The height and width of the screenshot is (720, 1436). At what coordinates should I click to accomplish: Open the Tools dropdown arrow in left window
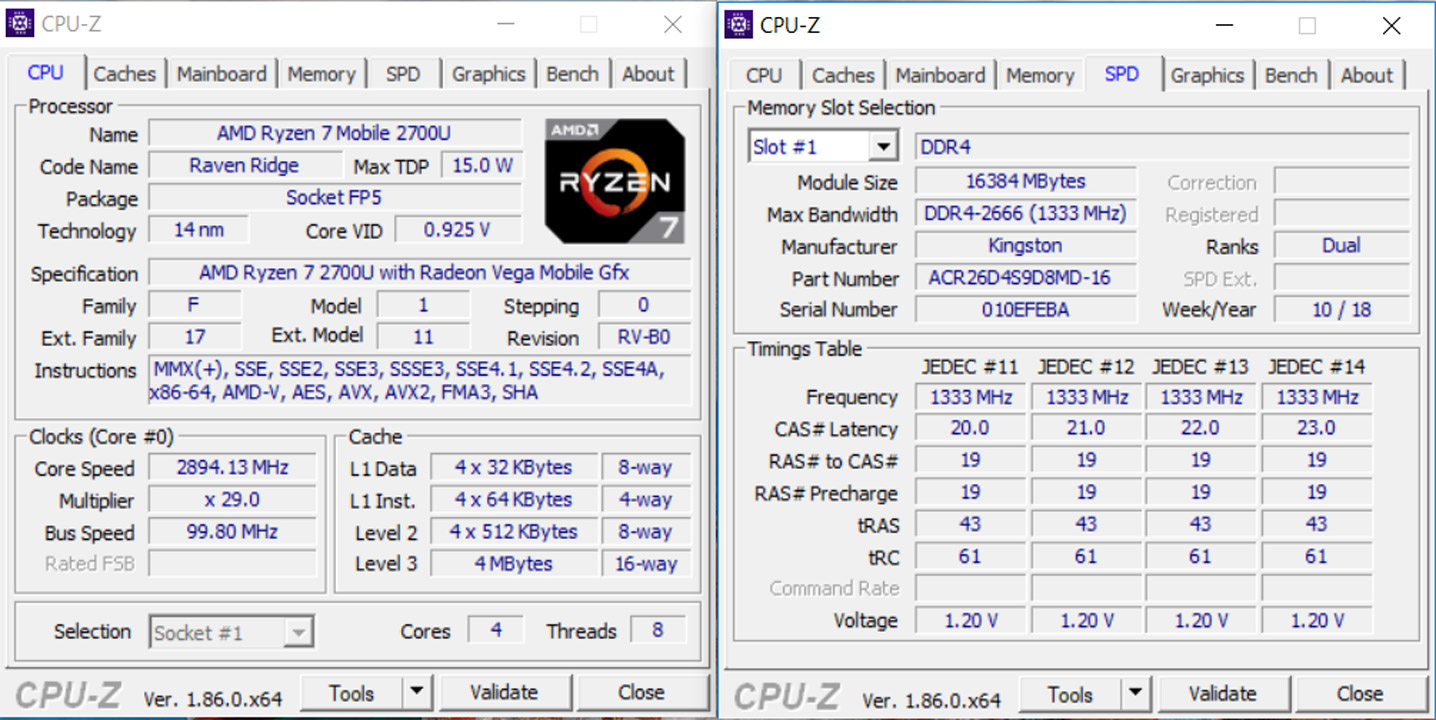click(417, 692)
